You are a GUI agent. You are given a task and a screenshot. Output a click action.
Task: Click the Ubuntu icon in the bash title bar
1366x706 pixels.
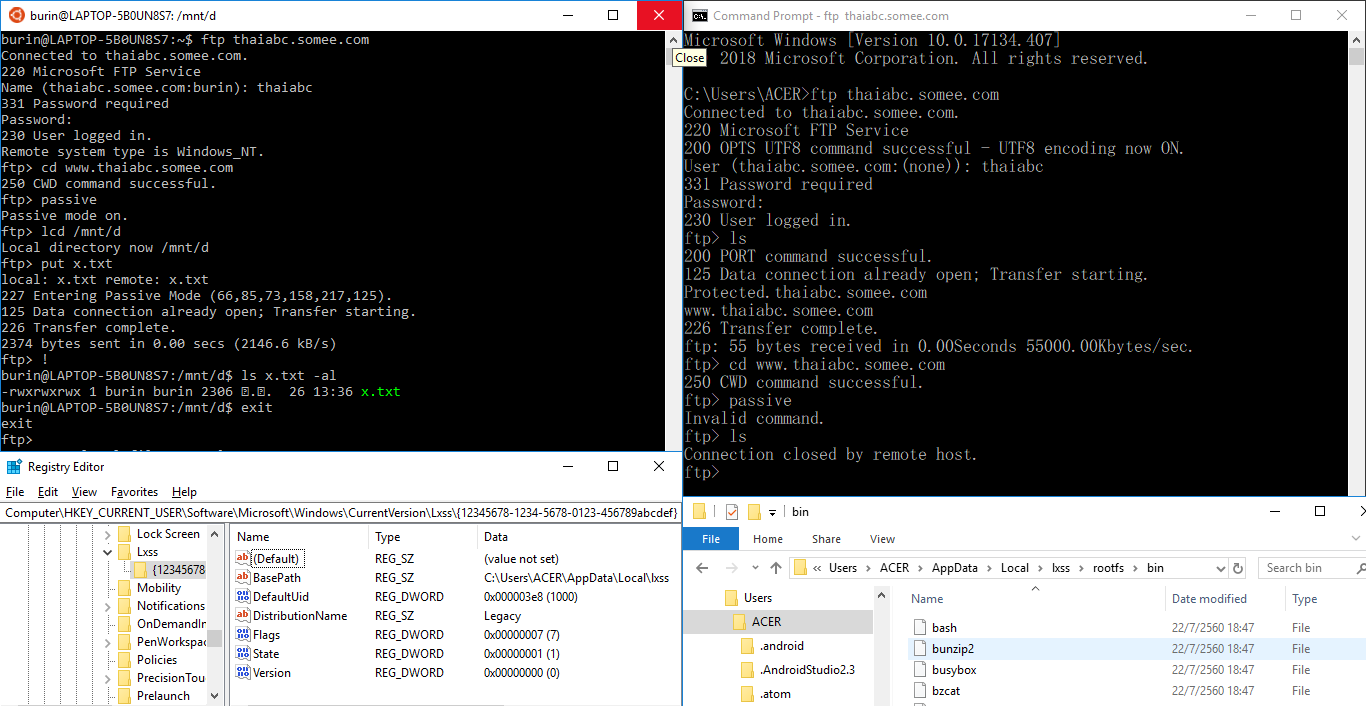point(13,15)
